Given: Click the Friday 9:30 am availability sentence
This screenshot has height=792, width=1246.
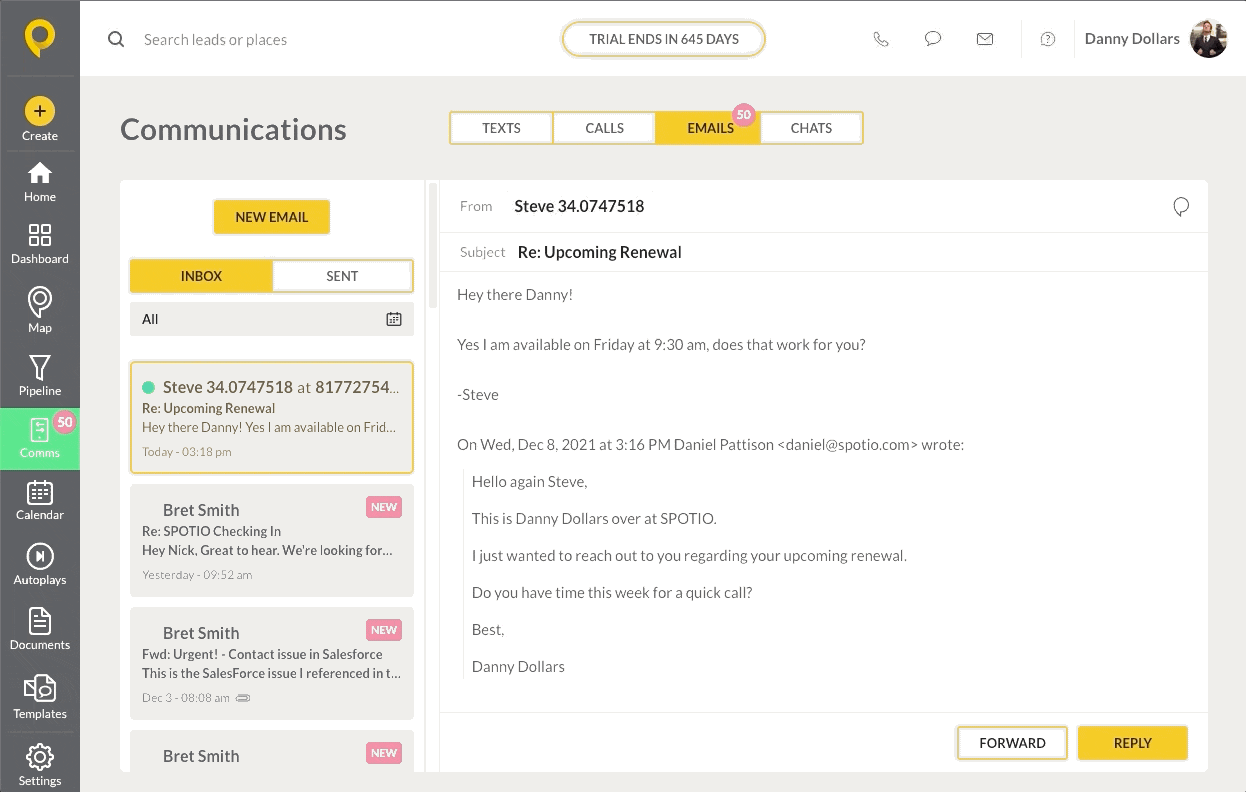Looking at the screenshot, I should pyautogui.click(x=661, y=345).
